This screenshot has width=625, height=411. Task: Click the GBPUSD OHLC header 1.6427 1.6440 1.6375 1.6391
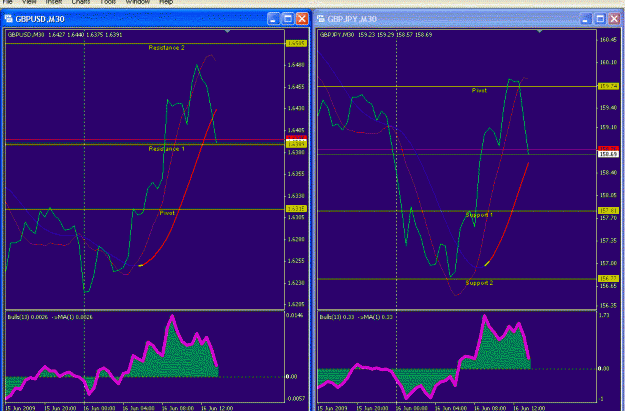[x=85, y=35]
